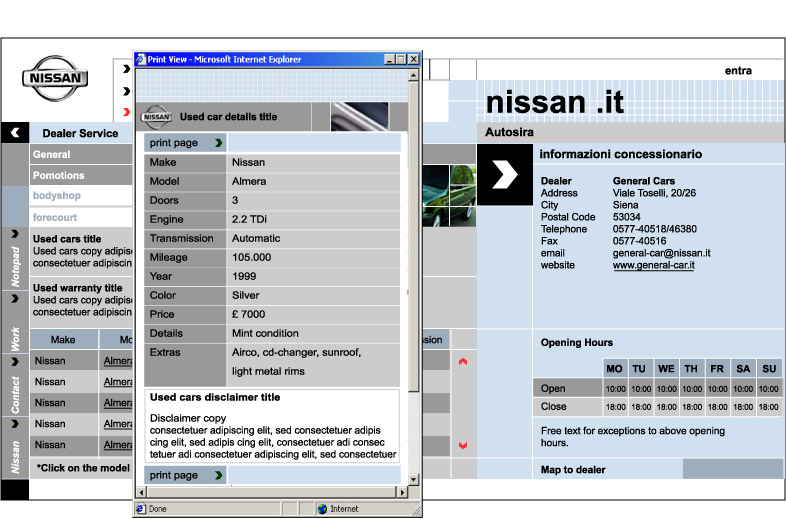Click the Make column header in cars table
Image resolution: width=786 pixels, height=519 pixels.
(63, 339)
